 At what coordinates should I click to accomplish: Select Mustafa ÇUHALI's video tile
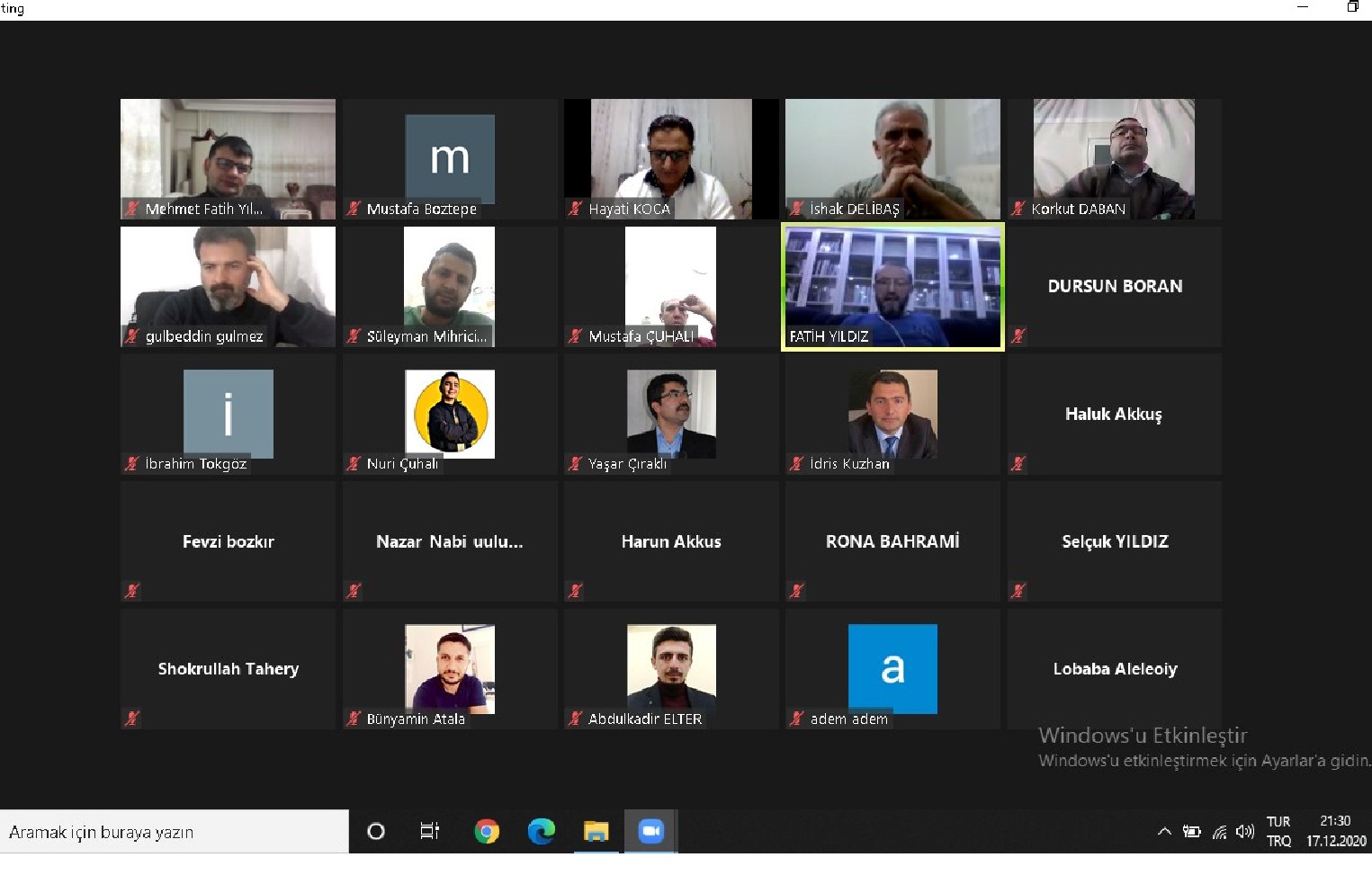point(671,287)
